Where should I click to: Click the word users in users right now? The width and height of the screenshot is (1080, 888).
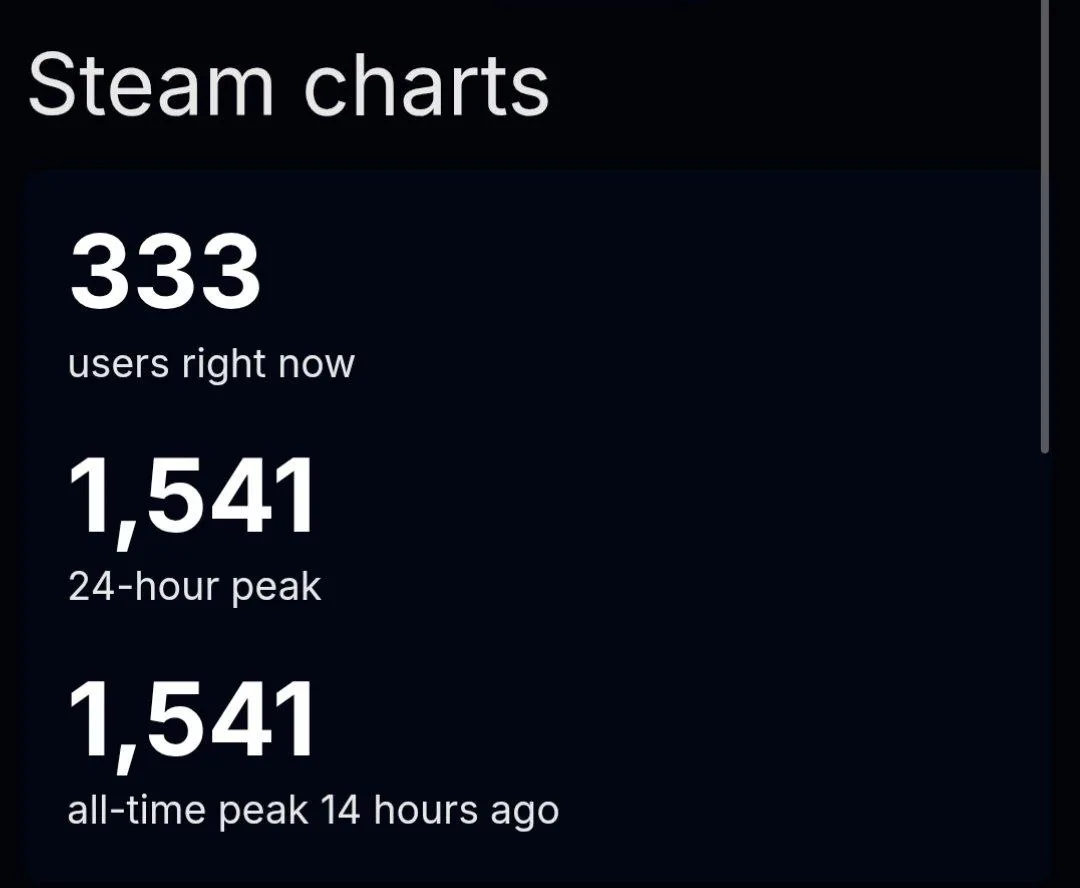118,365
